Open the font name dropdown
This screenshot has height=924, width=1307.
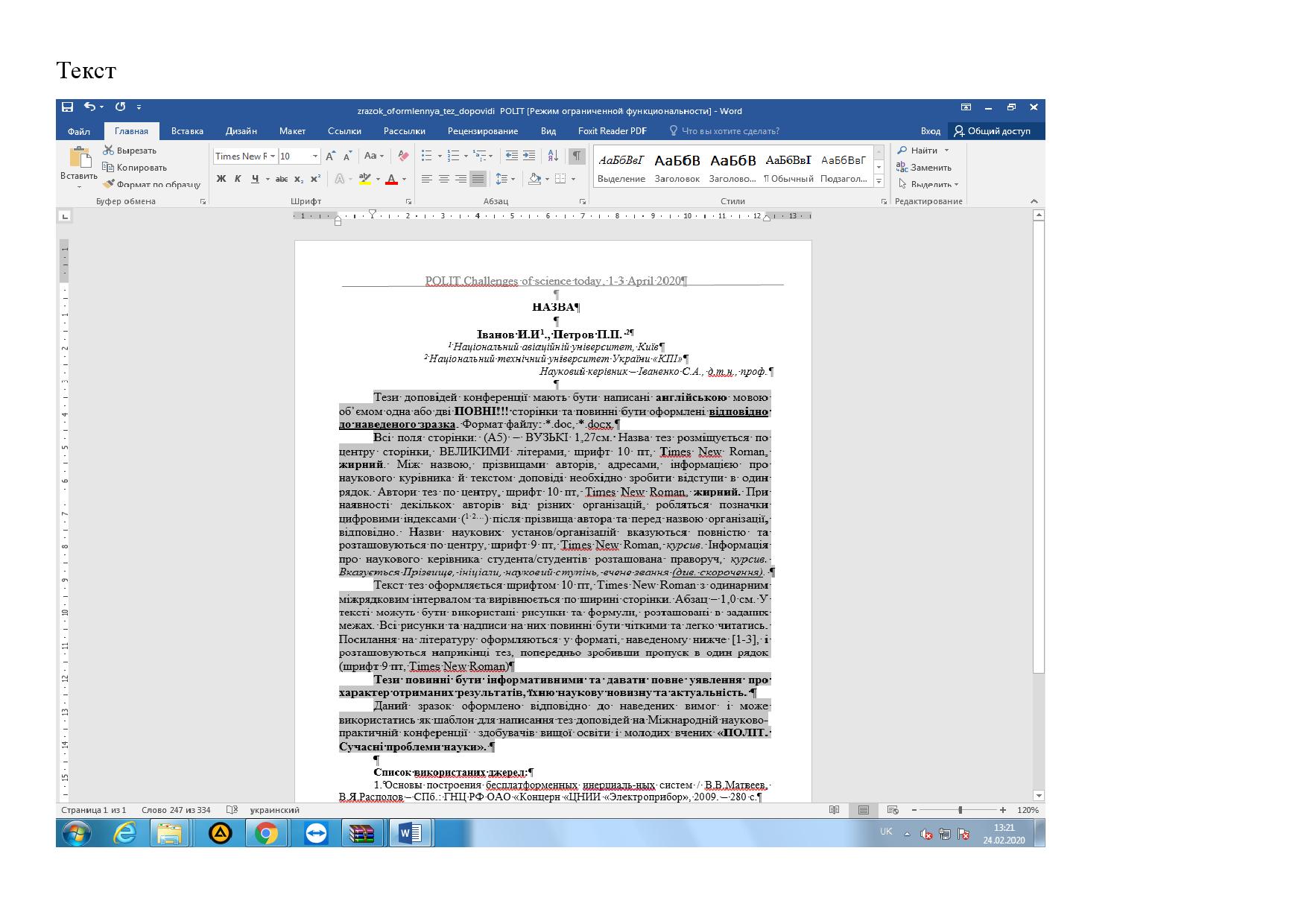click(273, 156)
